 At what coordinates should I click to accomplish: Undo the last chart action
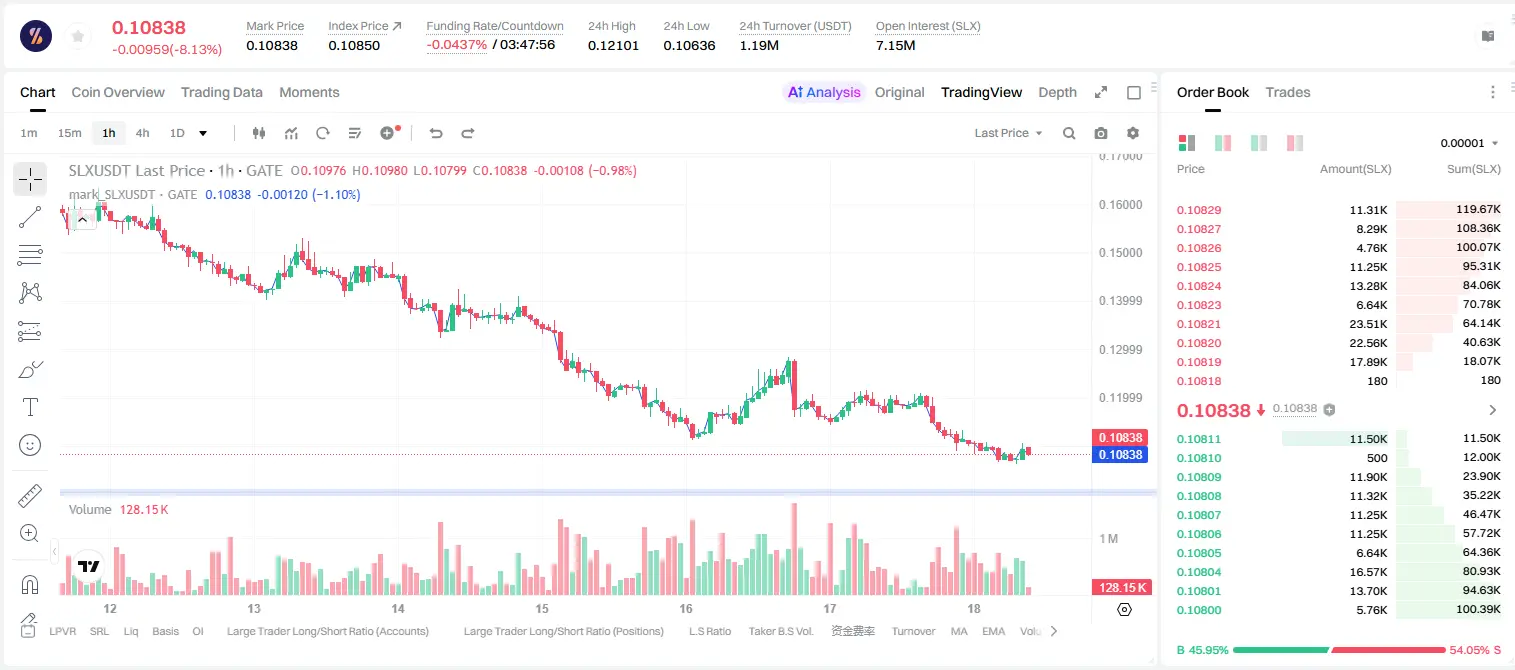click(436, 133)
